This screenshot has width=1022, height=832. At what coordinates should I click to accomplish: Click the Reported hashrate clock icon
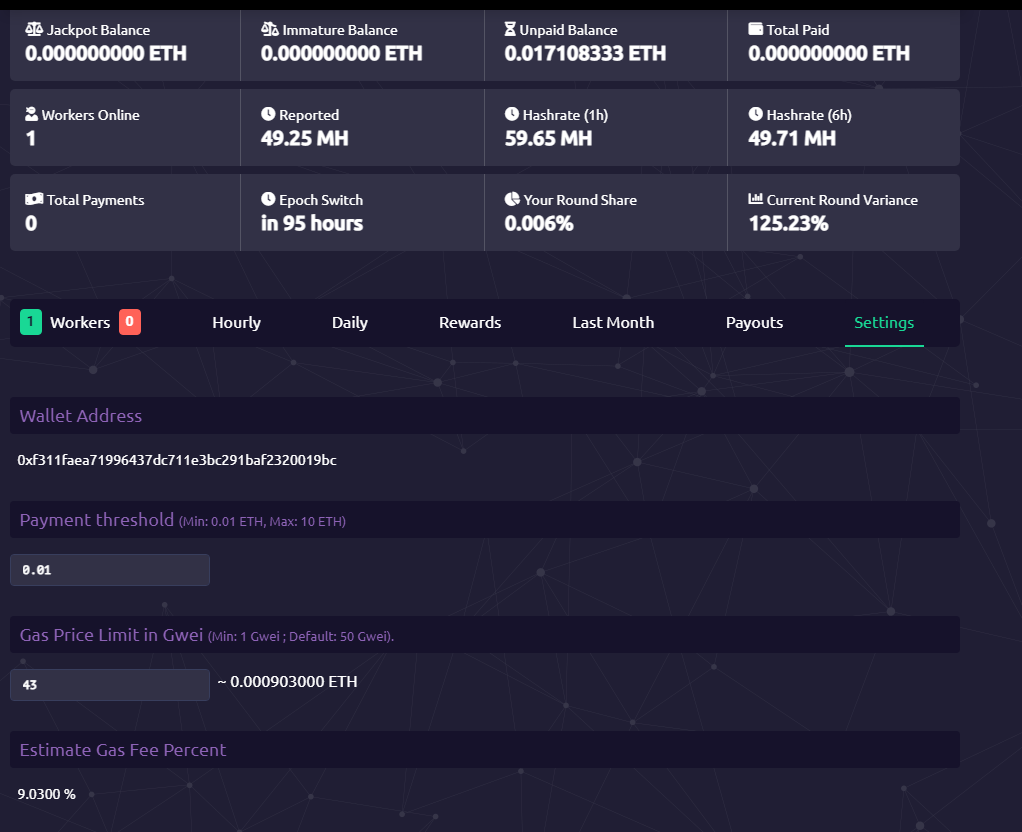click(268, 115)
